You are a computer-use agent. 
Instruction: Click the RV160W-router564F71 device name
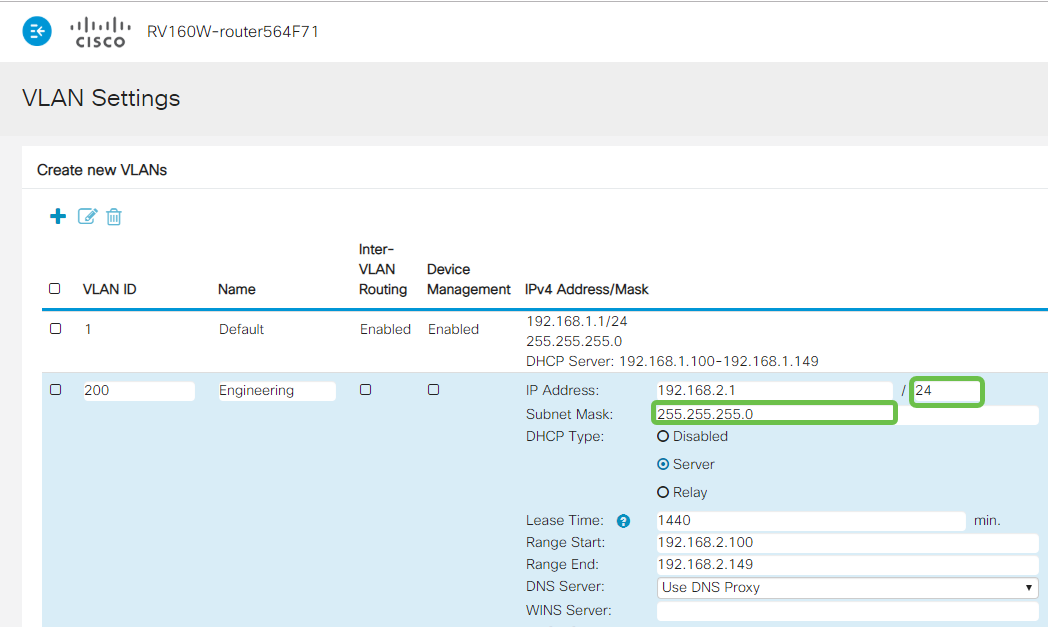pyautogui.click(x=232, y=31)
